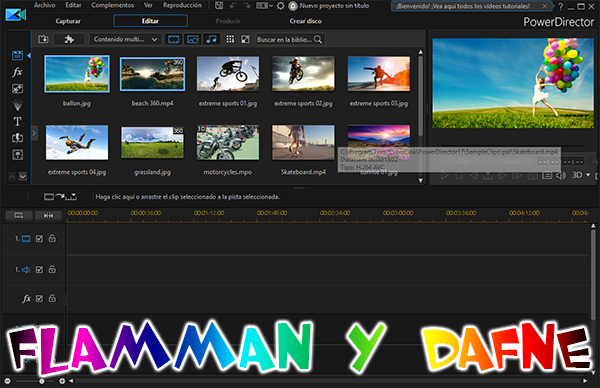Open the Complementos menu
Screen dimensions: 600x388
pyautogui.click(x=112, y=5)
